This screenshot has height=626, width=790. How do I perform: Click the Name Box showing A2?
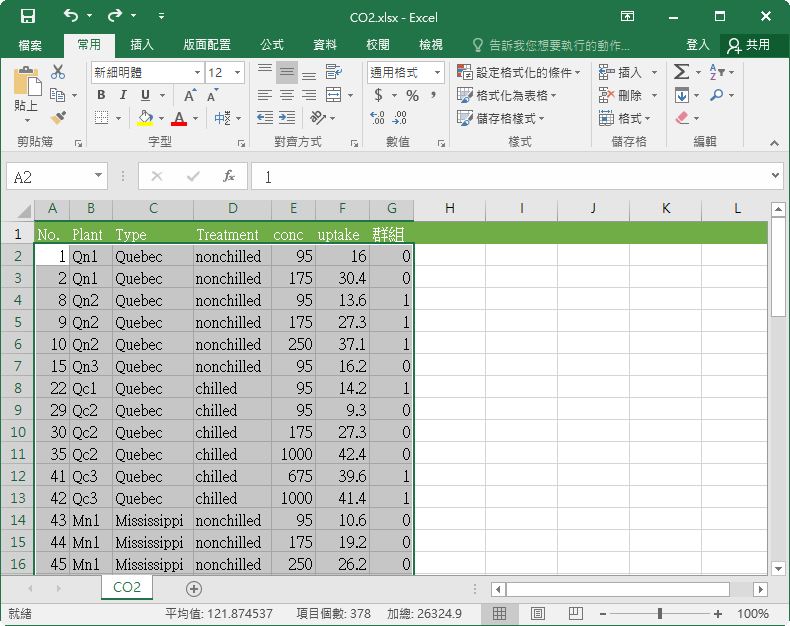tap(48, 176)
